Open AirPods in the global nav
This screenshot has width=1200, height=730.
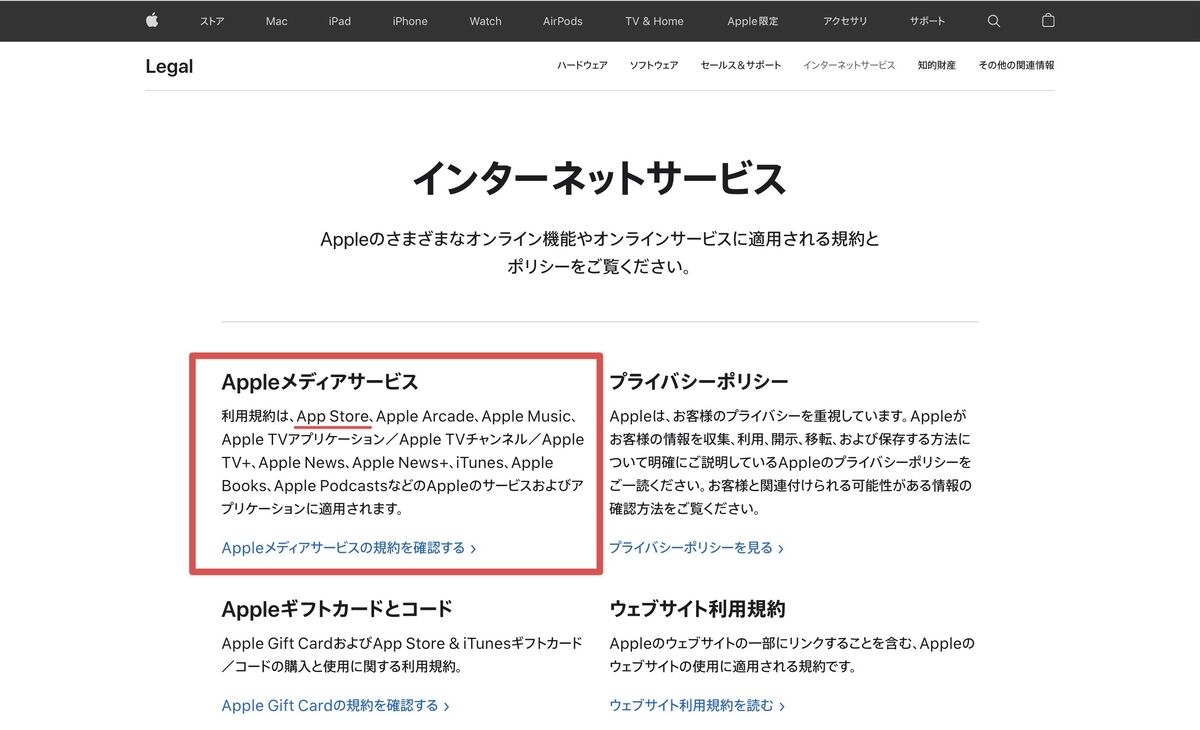[x=564, y=21]
